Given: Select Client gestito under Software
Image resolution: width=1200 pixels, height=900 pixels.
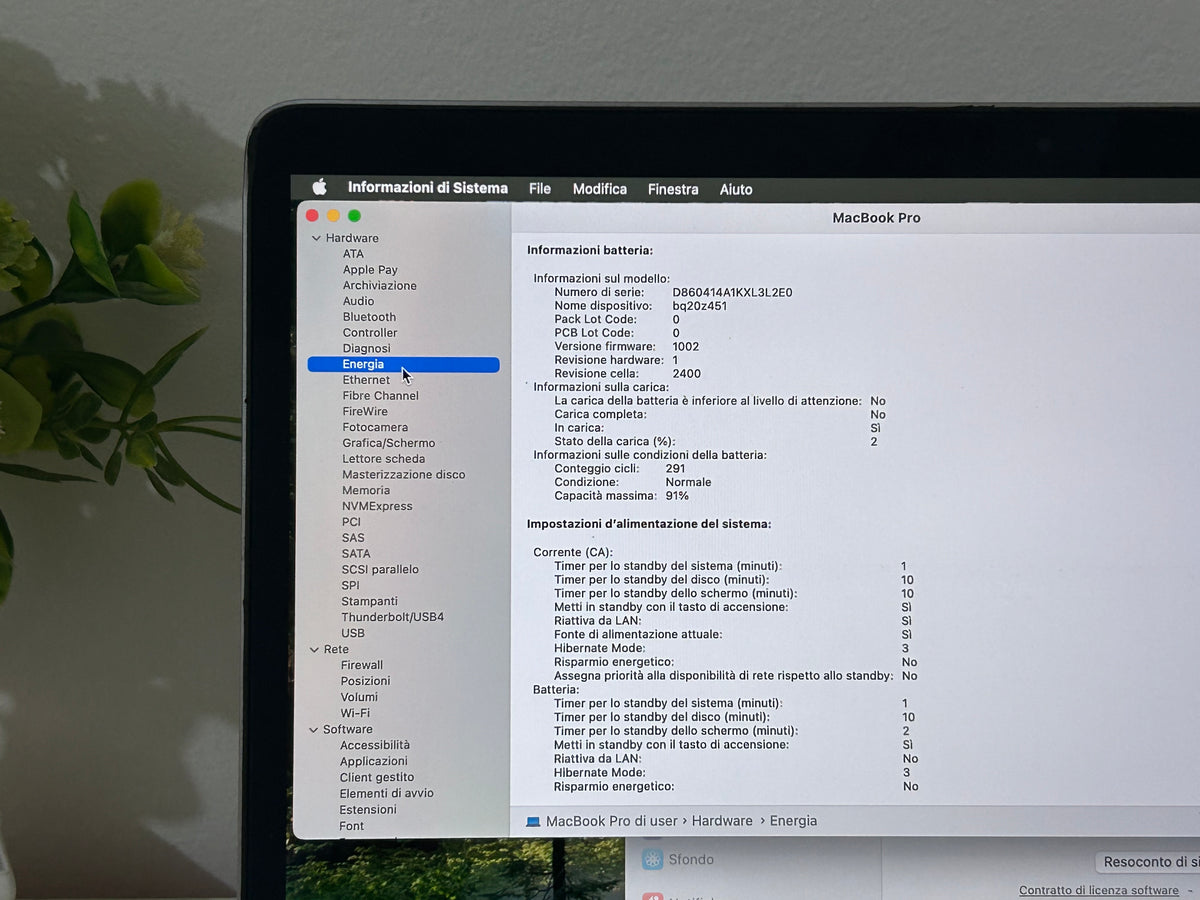Looking at the screenshot, I should [377, 777].
